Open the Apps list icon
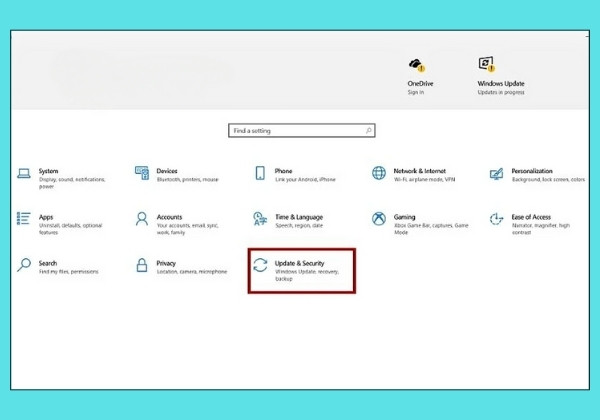Image resolution: width=600 pixels, height=420 pixels. pos(23,219)
